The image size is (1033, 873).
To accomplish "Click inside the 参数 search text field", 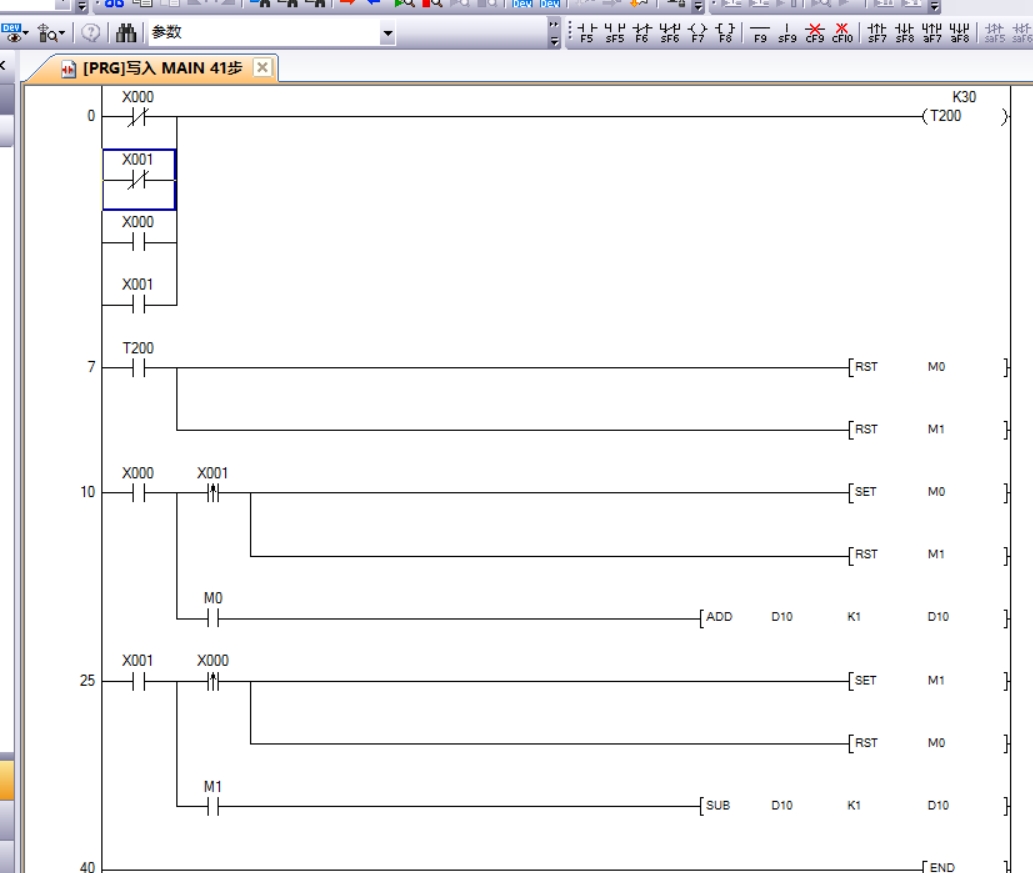I will click(x=260, y=35).
